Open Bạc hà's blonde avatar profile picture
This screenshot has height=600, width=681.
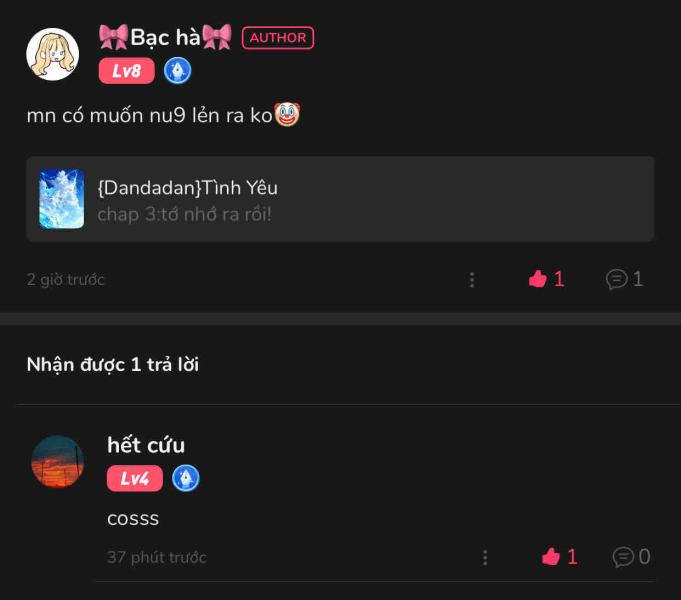click(53, 54)
